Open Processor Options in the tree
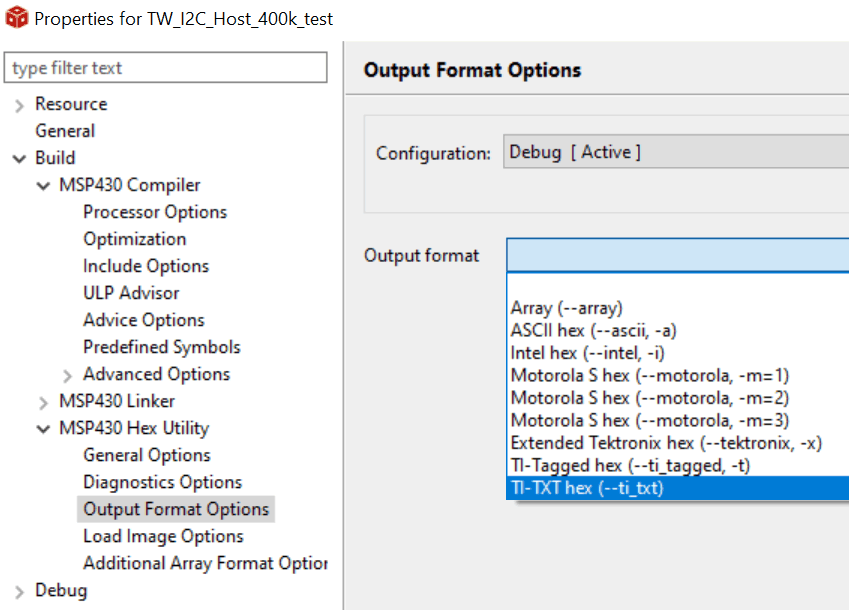Screen dimensions: 849x610 pos(155,212)
